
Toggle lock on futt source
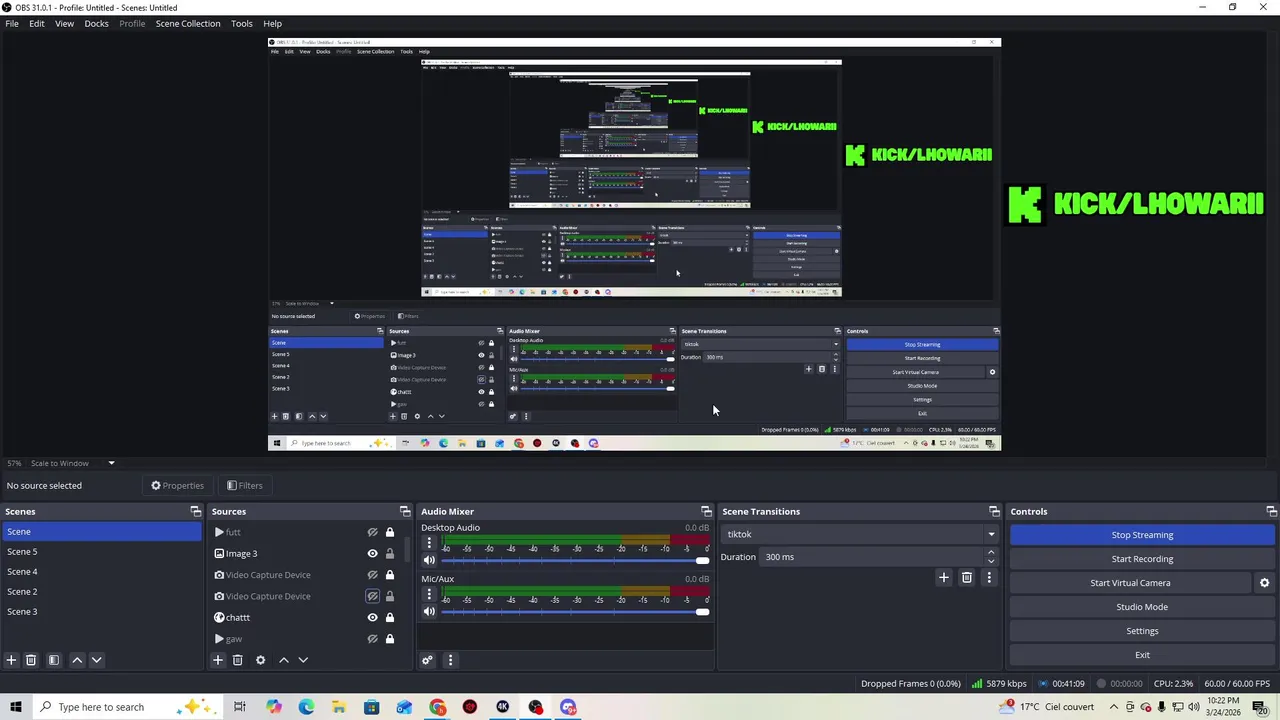pos(390,532)
